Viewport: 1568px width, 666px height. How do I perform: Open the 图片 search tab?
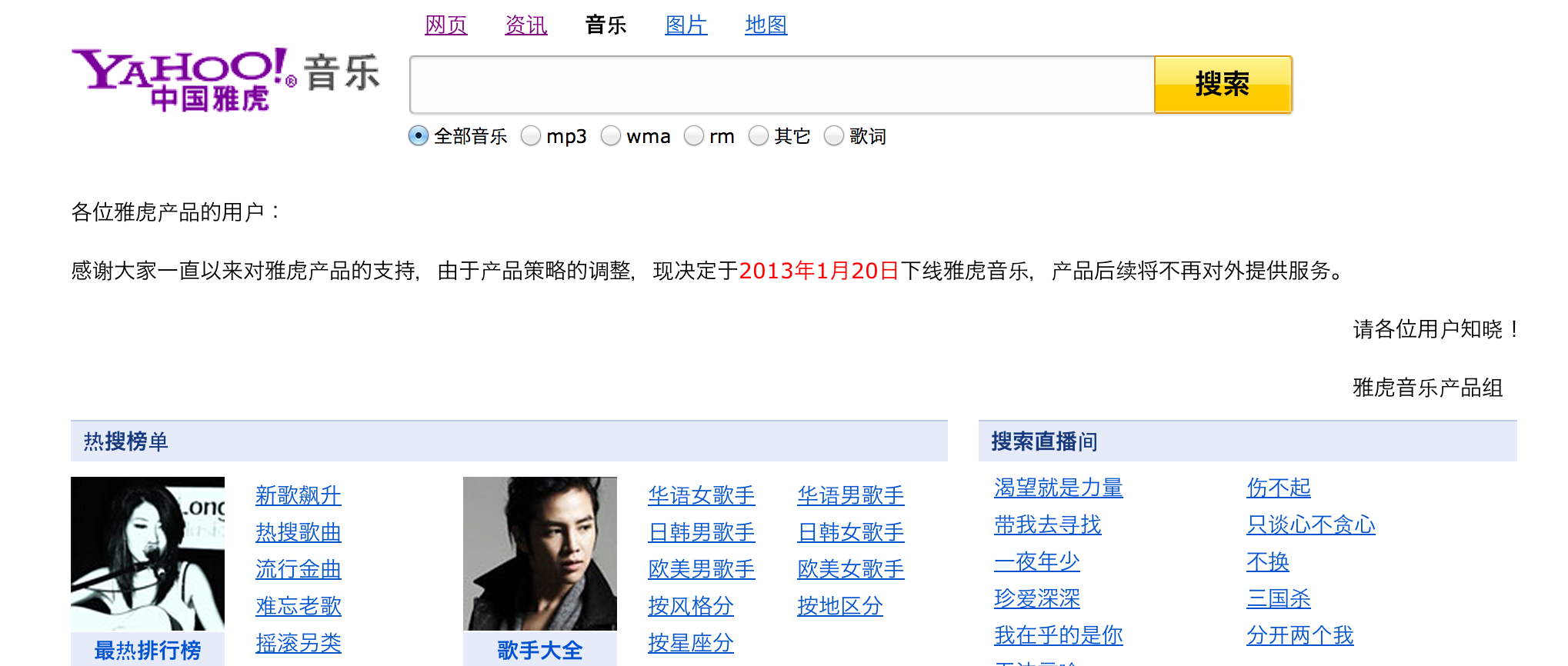point(686,25)
